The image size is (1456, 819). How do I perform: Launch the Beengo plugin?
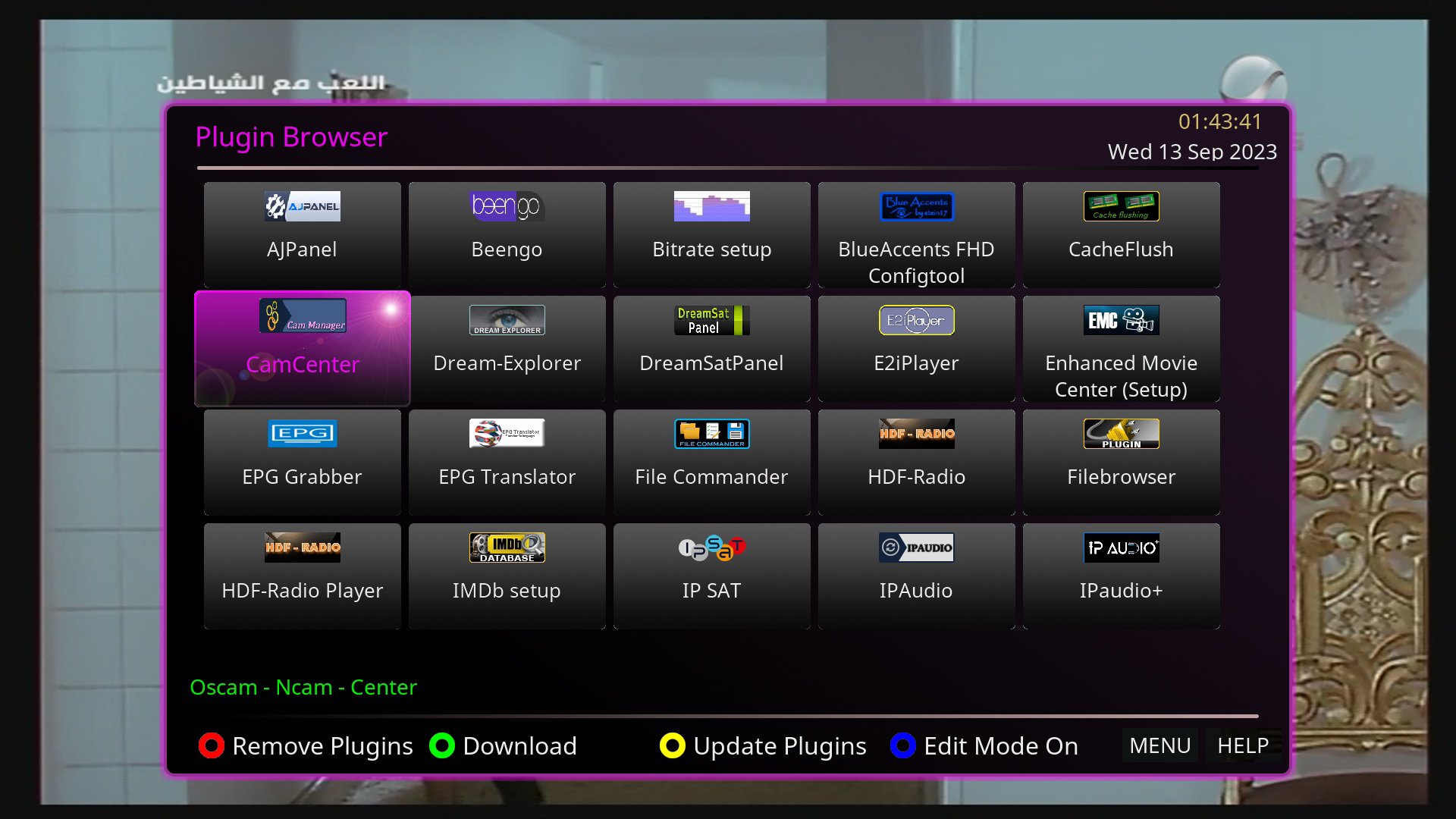pyautogui.click(x=507, y=235)
